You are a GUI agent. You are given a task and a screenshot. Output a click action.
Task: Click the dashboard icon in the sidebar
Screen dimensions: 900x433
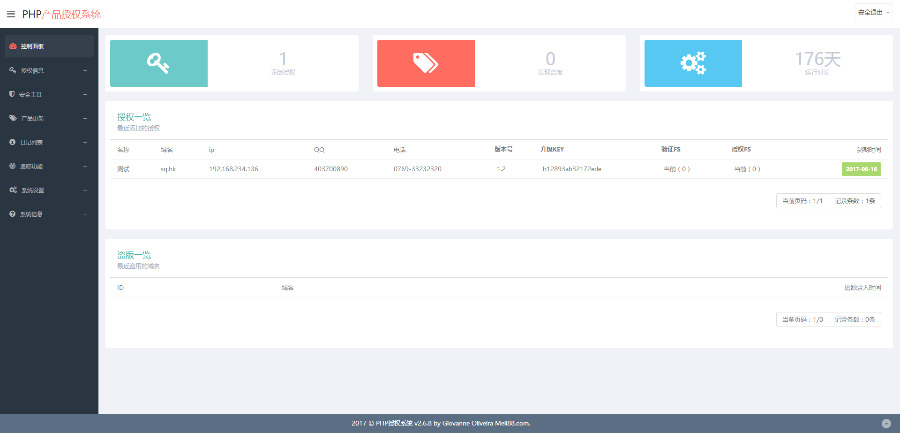[x=12, y=46]
